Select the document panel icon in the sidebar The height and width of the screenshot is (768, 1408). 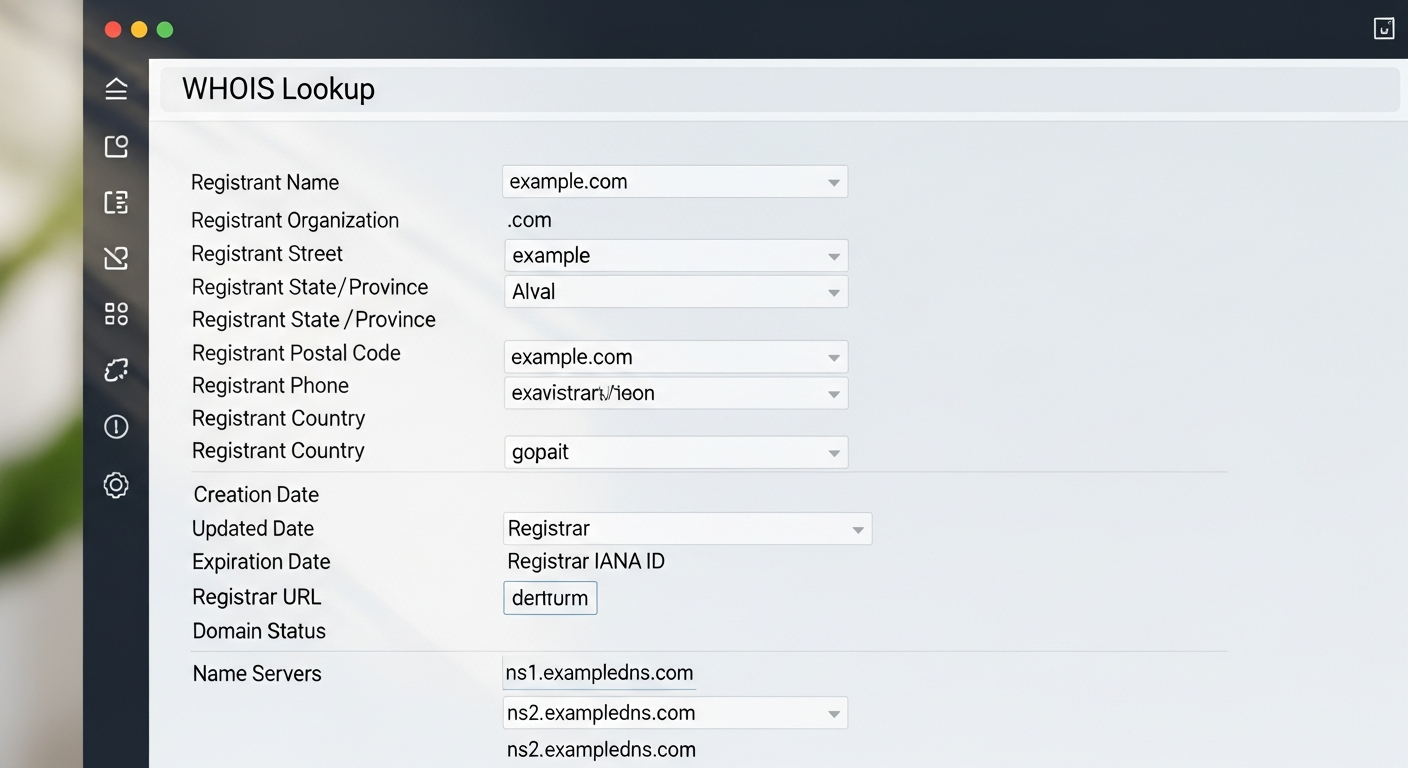click(116, 202)
